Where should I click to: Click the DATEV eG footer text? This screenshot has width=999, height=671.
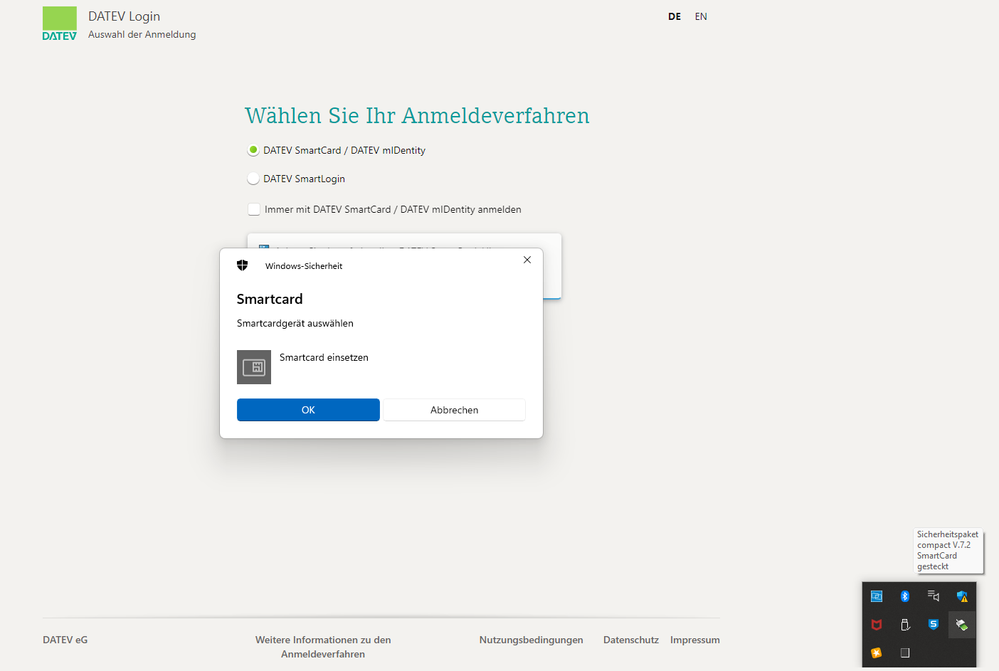point(65,640)
